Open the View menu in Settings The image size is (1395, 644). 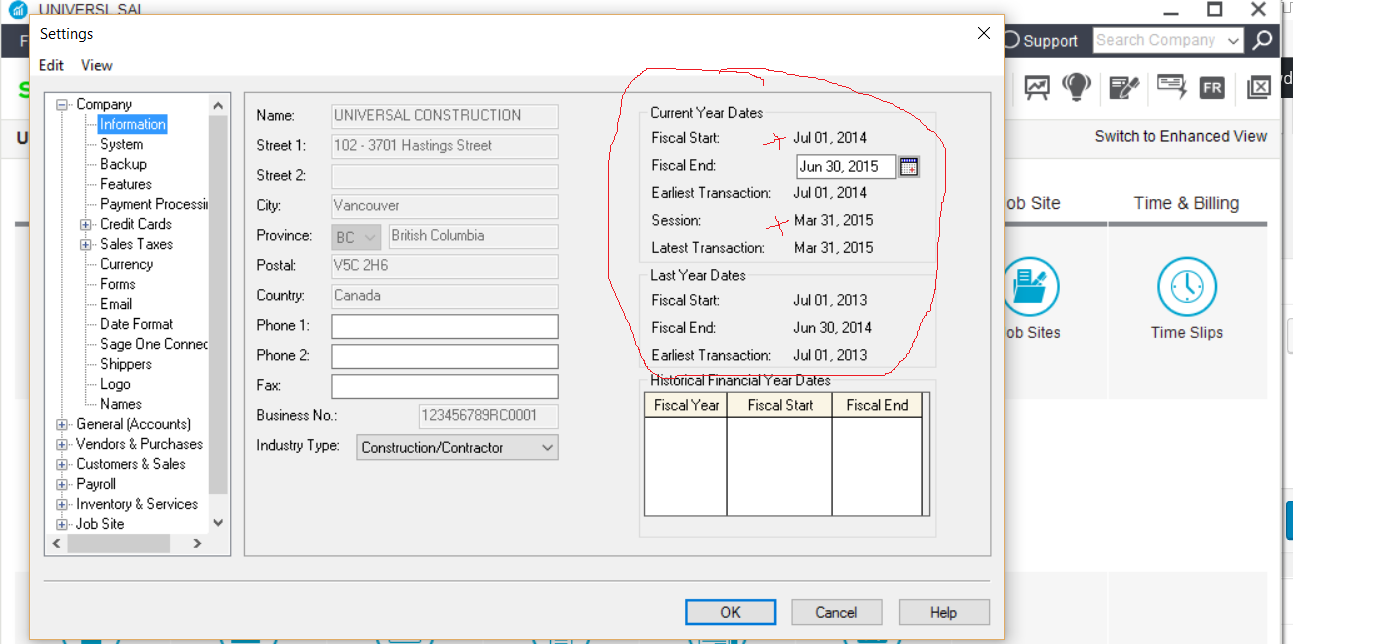click(x=97, y=65)
